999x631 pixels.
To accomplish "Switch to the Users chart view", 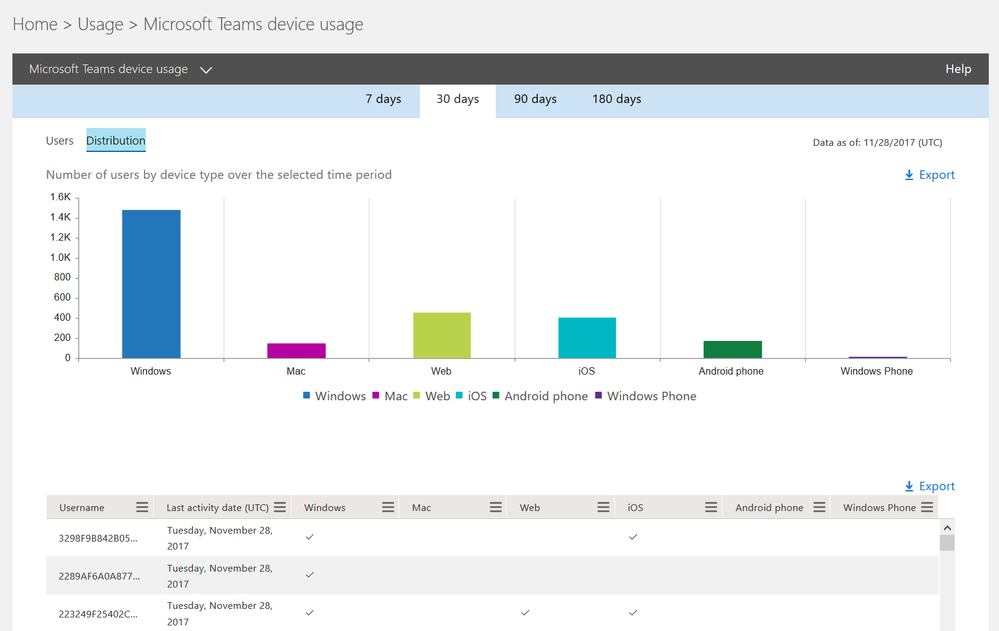I will point(59,141).
